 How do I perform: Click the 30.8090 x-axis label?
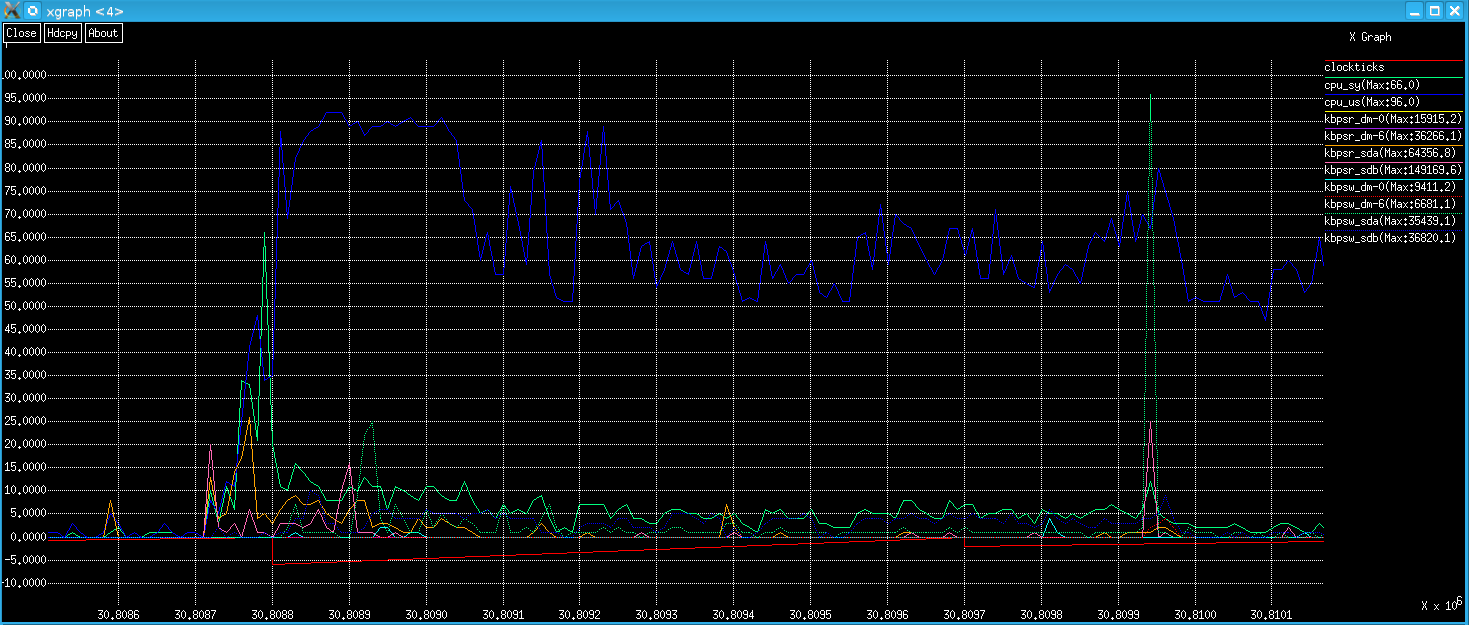tap(425, 614)
